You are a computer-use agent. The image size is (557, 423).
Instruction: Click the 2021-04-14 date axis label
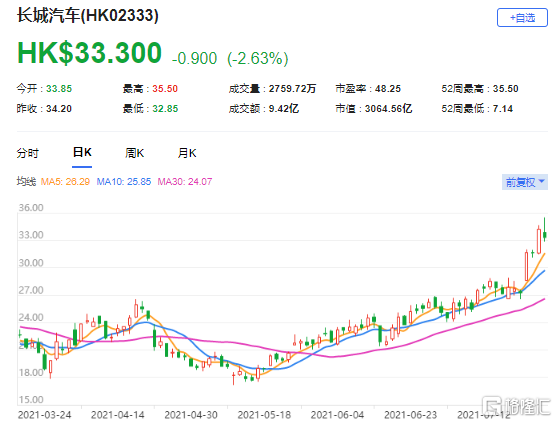pyautogui.click(x=118, y=414)
